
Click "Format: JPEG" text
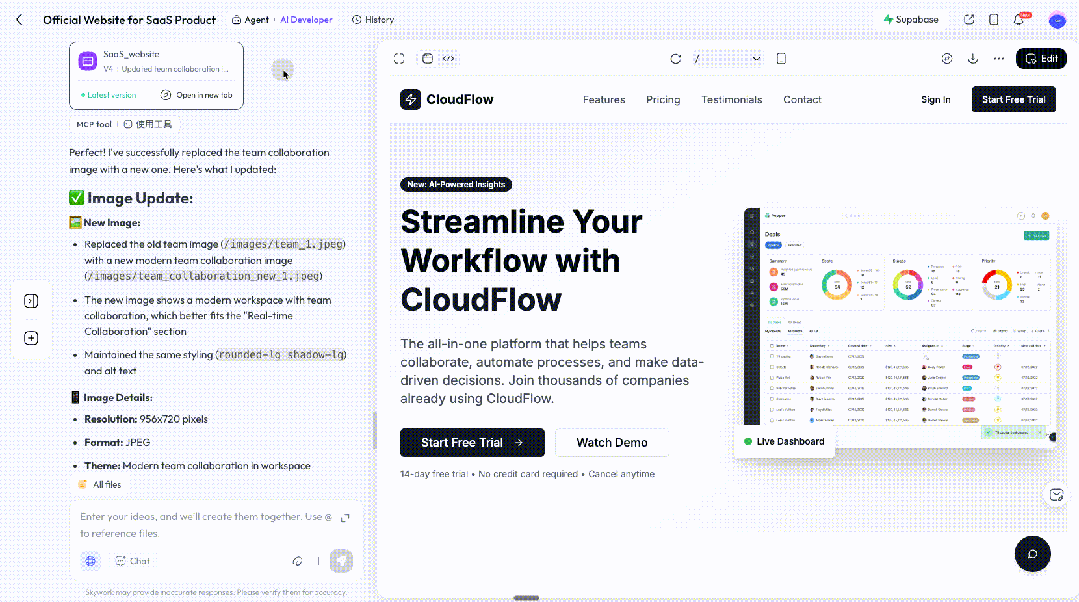pyautogui.click(x=117, y=442)
